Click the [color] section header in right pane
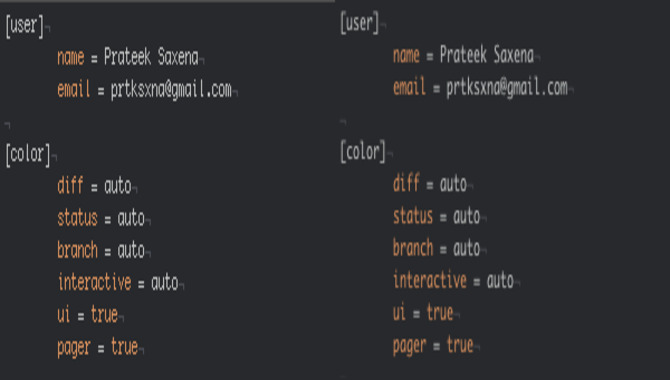The image size is (670, 380). tap(363, 152)
